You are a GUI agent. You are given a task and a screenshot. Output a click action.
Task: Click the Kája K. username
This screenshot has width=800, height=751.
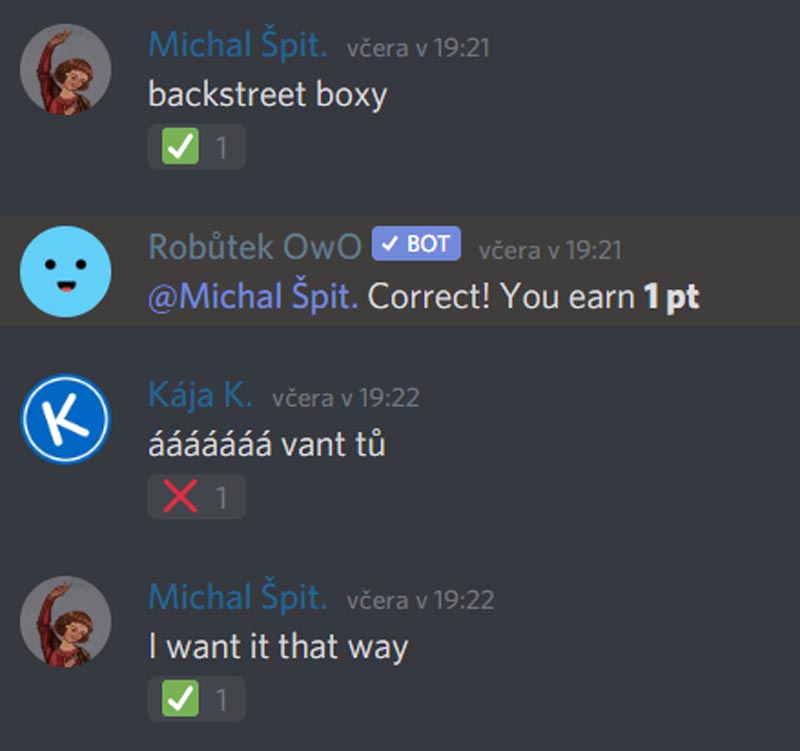[200, 395]
